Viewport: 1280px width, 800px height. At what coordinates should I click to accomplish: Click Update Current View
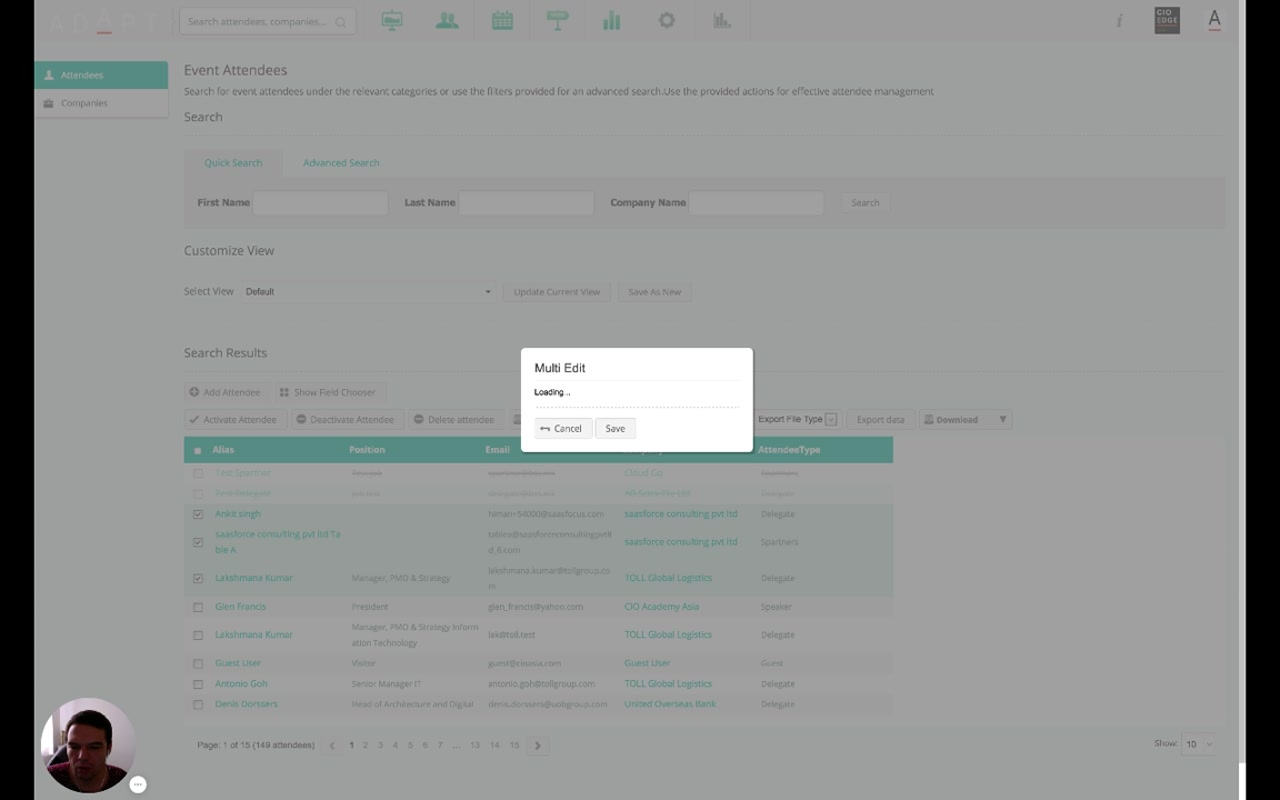pos(557,292)
